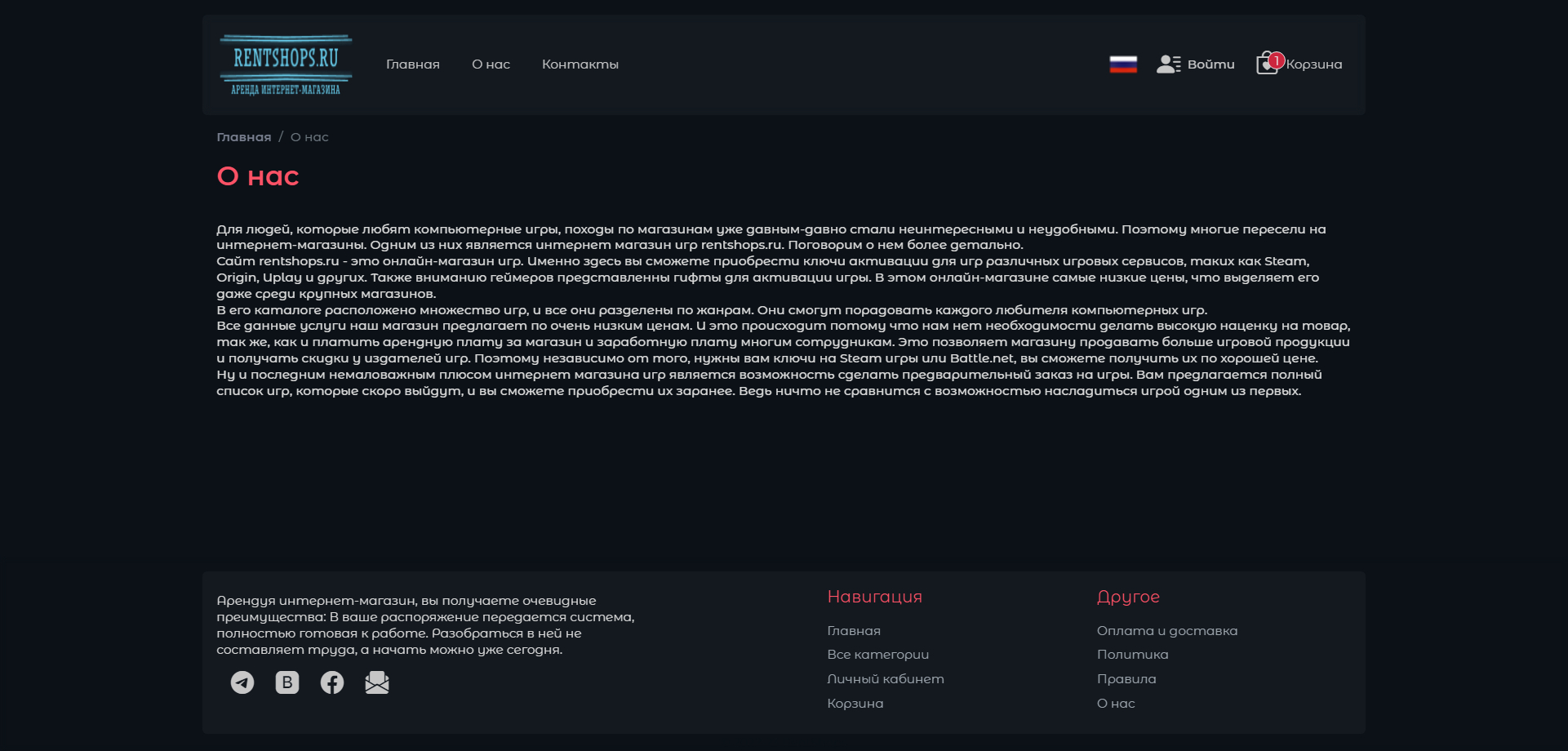The height and width of the screenshot is (751, 1568).
Task: Click the О нас breadcrumb item
Action: (309, 137)
